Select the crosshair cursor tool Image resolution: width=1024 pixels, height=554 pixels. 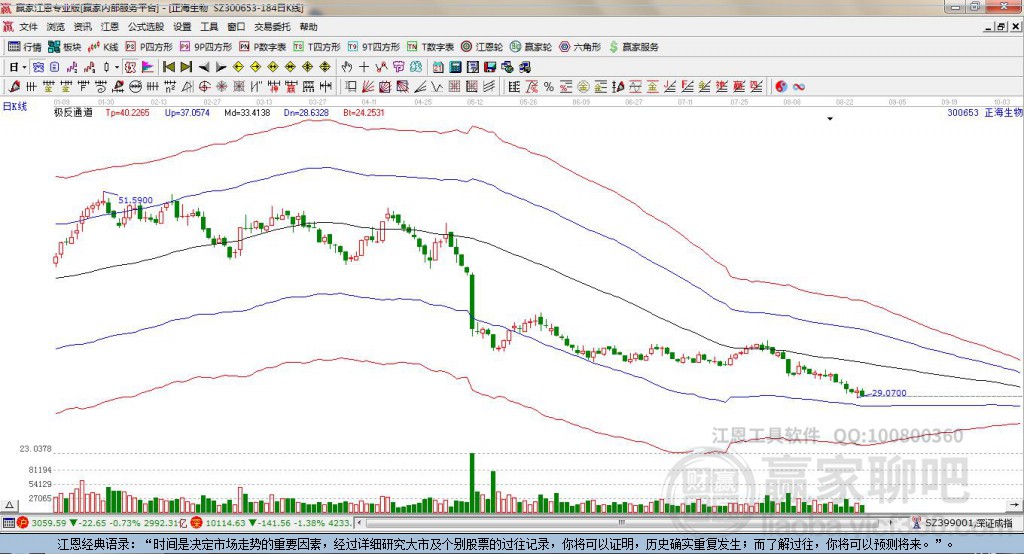click(364, 67)
